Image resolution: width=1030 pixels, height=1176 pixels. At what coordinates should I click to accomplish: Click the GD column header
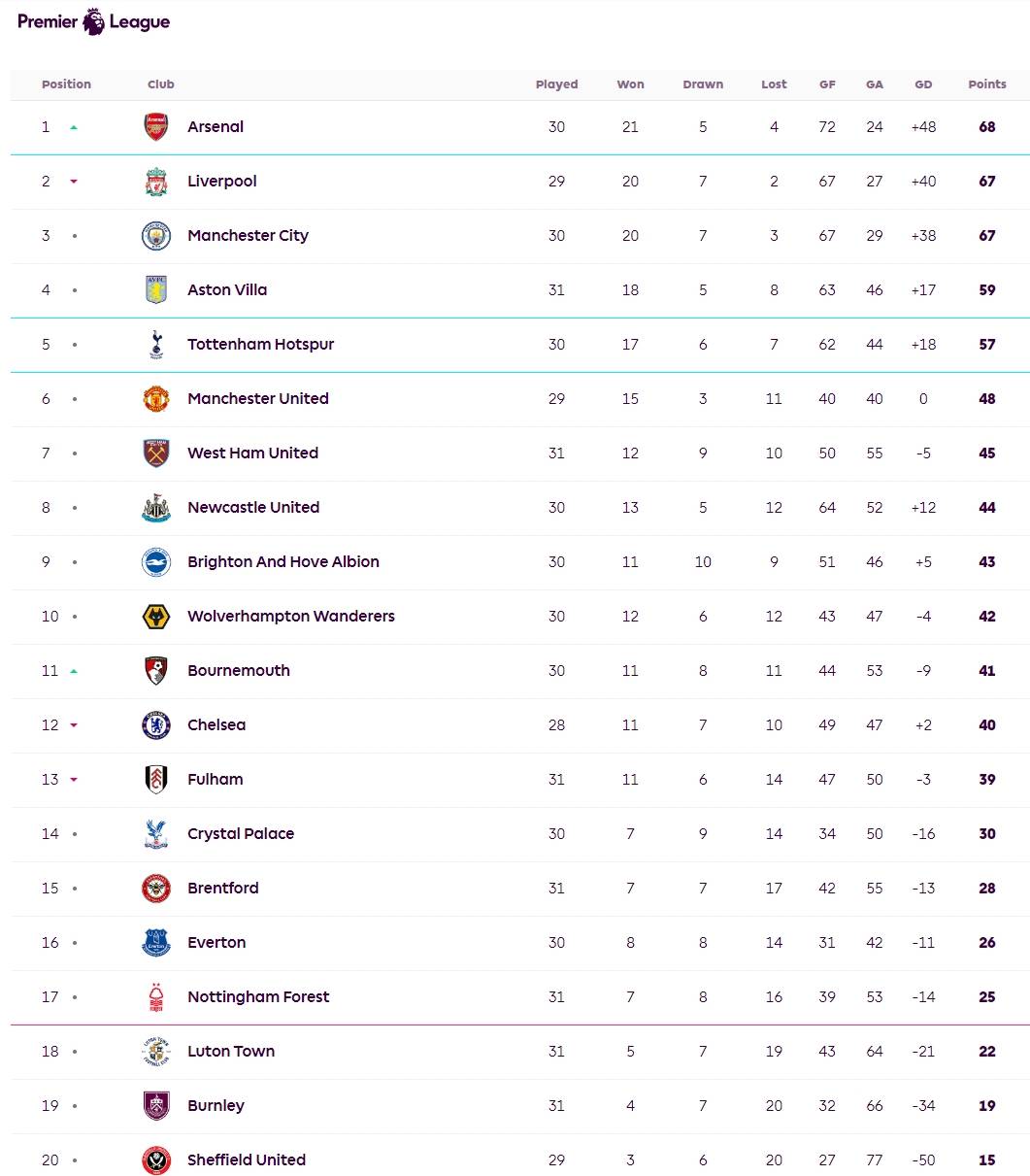coord(923,84)
